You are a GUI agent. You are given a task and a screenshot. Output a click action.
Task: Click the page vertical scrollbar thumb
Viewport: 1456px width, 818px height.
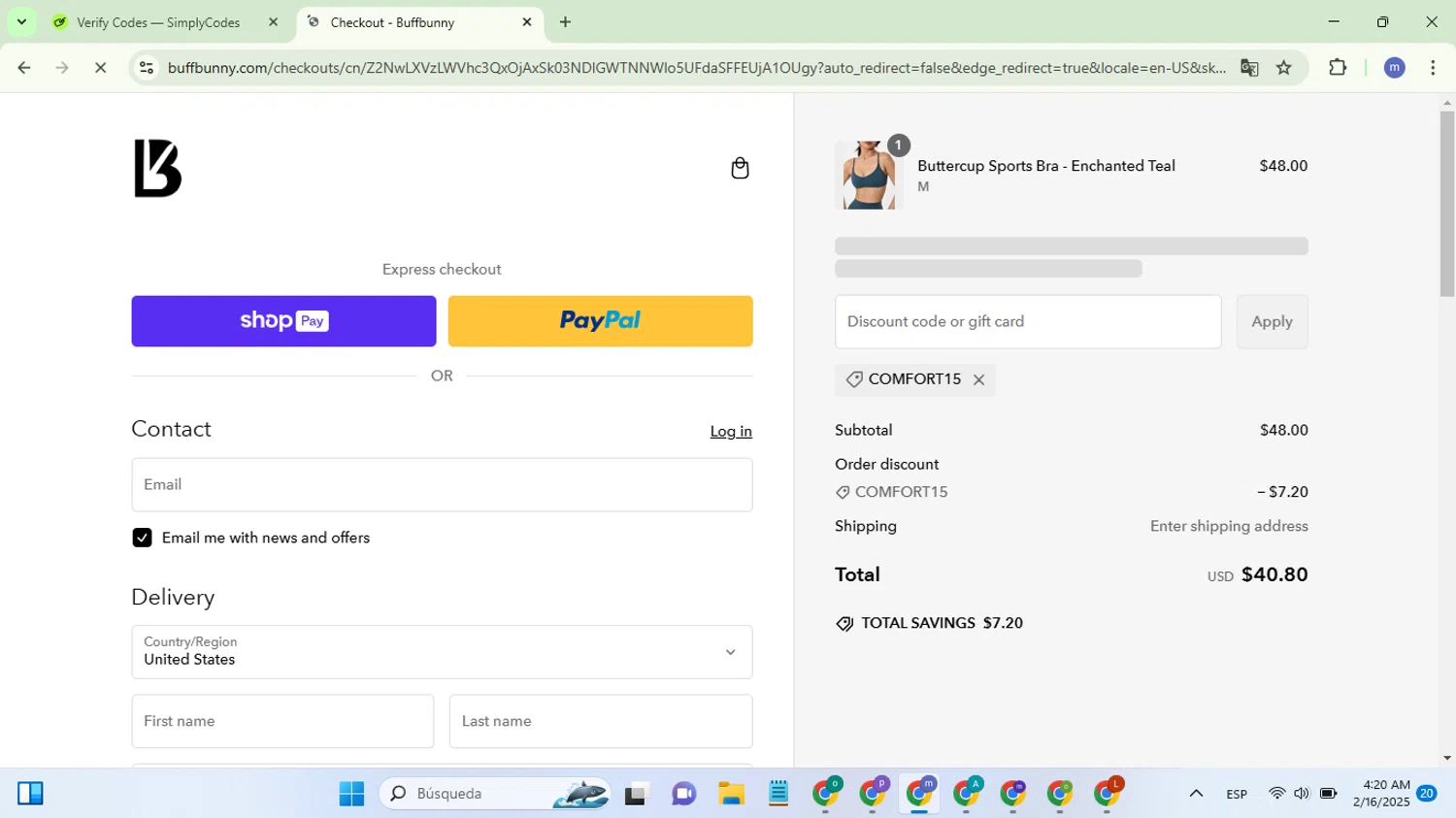point(1447,204)
